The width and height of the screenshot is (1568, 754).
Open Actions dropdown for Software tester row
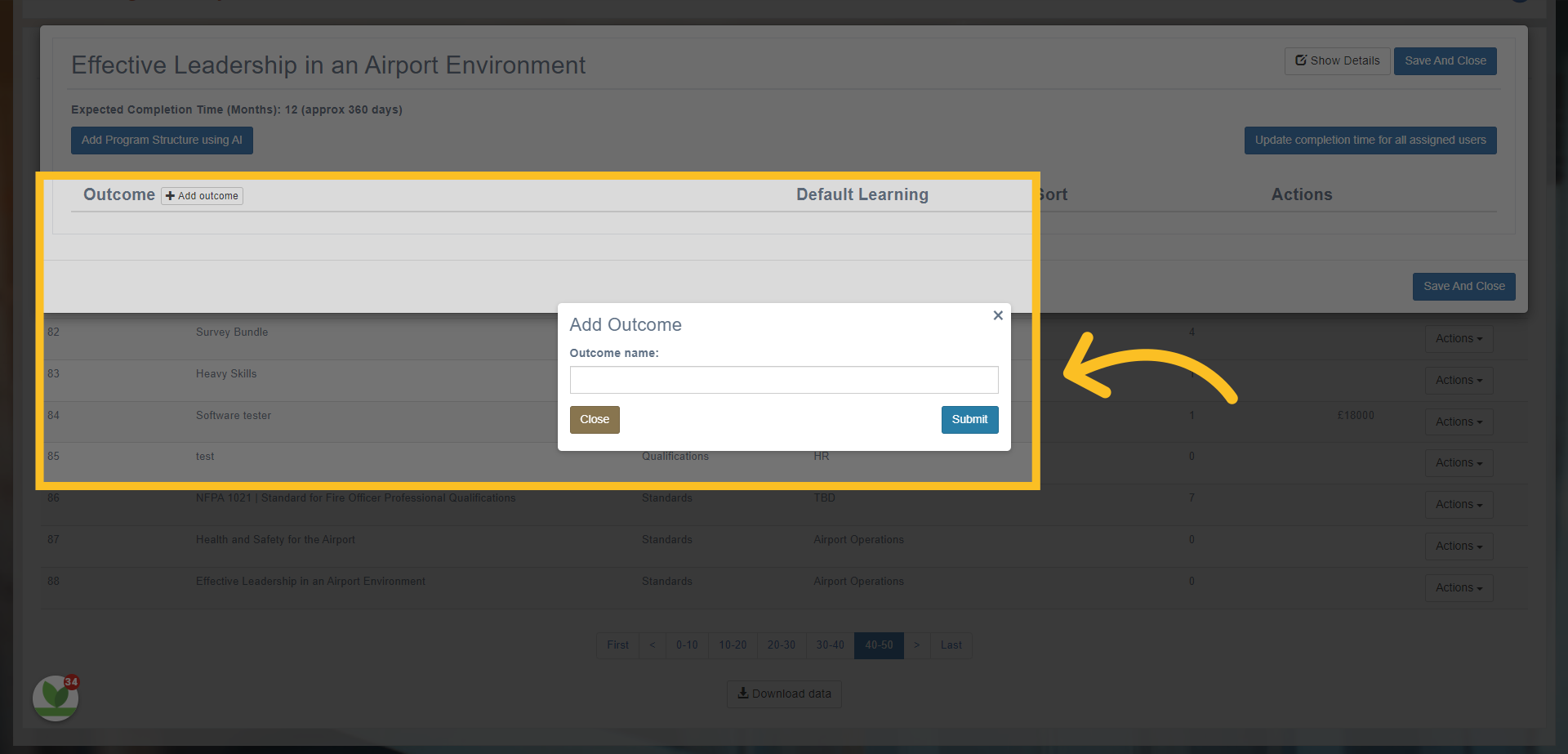coord(1459,422)
